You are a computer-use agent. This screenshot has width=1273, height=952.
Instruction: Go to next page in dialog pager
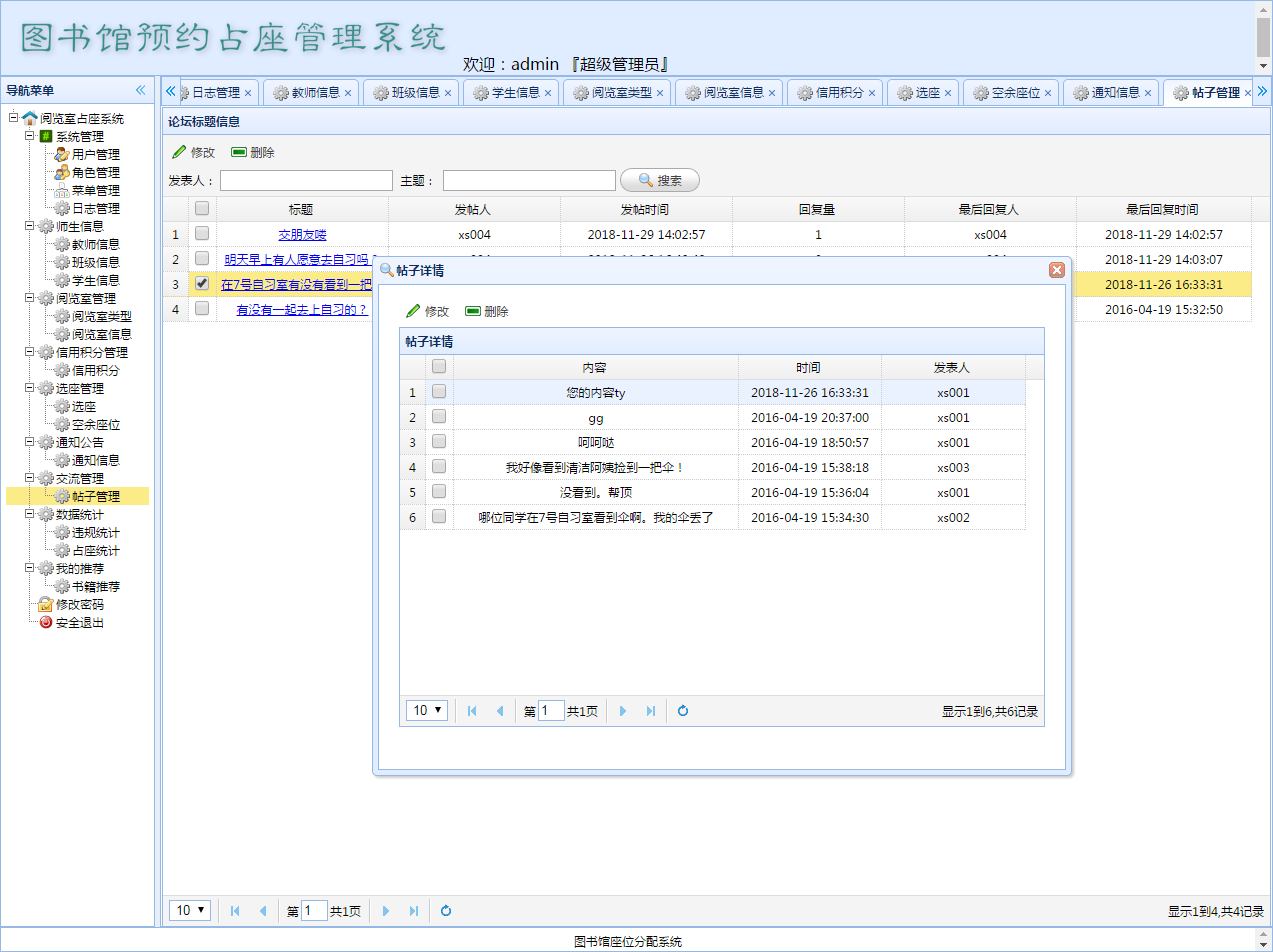[x=623, y=711]
